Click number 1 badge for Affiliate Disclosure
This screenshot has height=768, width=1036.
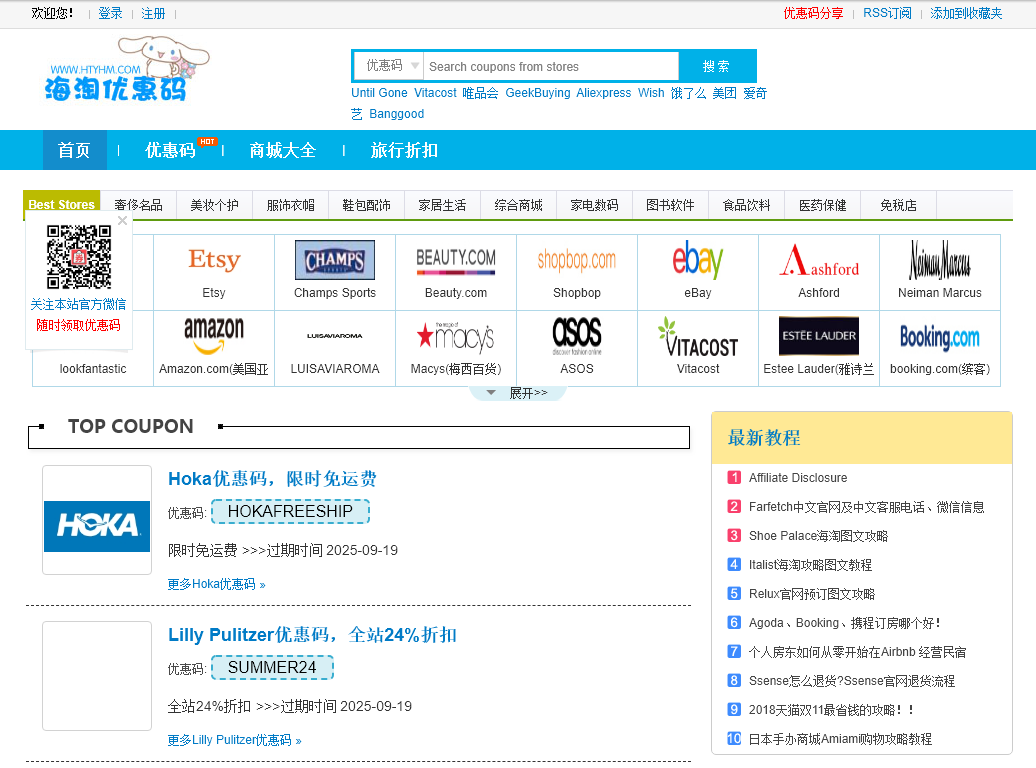(x=734, y=477)
